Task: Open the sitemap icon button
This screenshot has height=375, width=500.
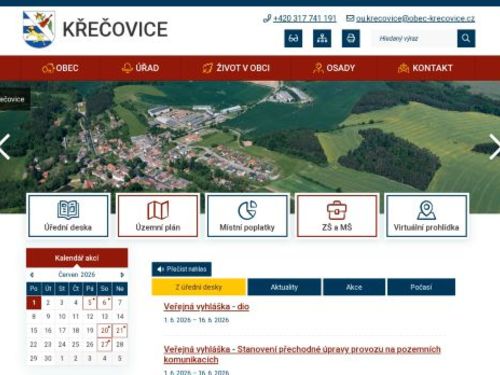Action: (x=322, y=38)
